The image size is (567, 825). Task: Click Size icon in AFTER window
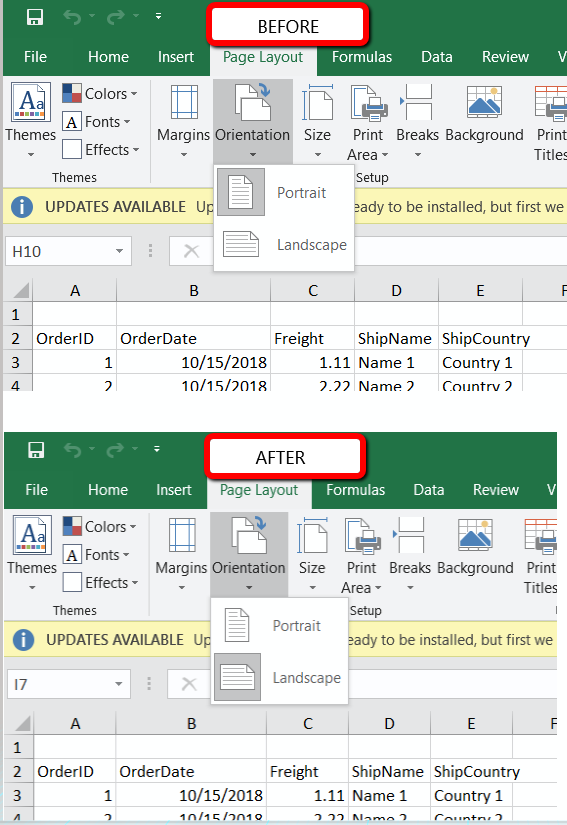(312, 535)
